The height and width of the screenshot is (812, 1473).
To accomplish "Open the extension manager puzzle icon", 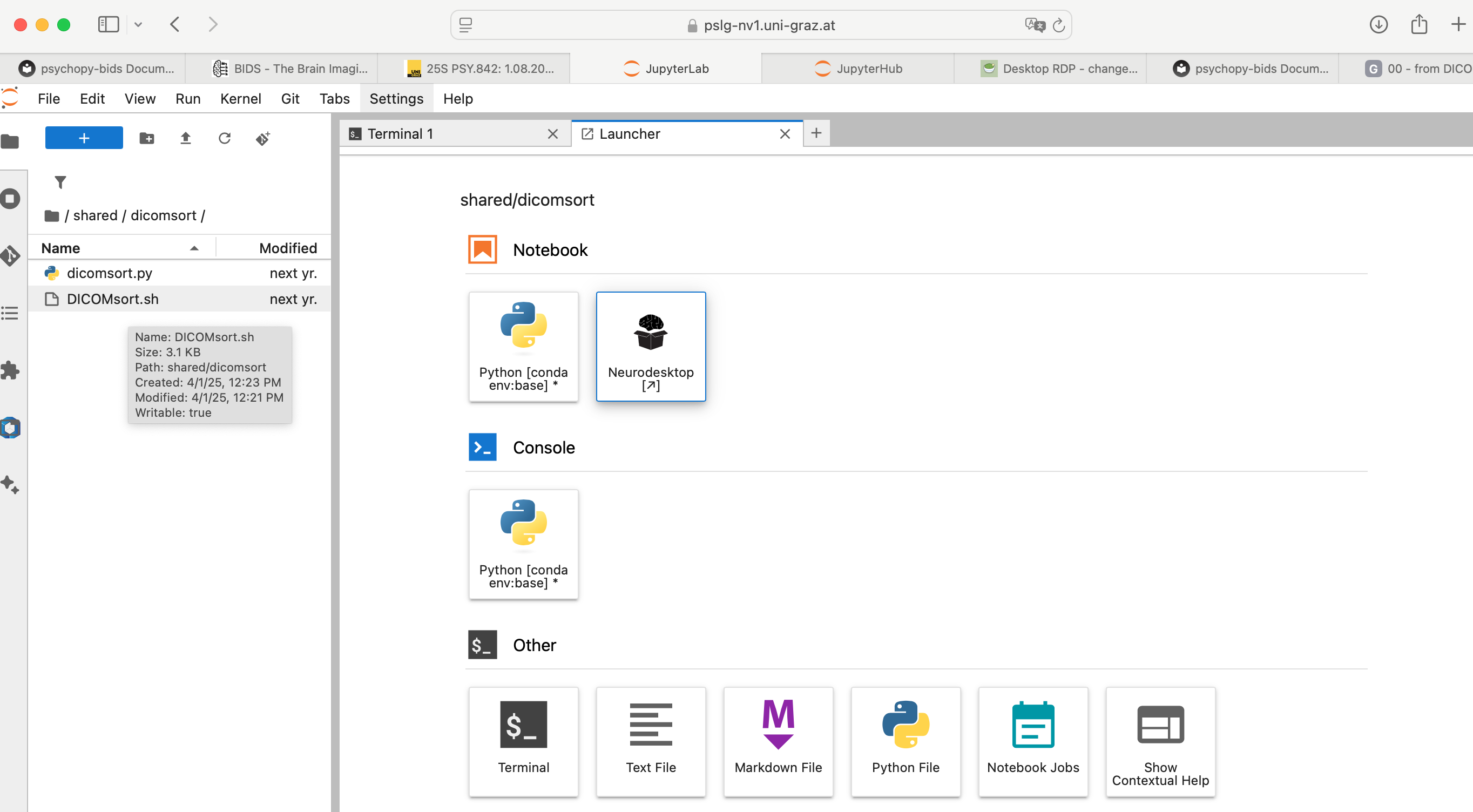I will pos(10,370).
